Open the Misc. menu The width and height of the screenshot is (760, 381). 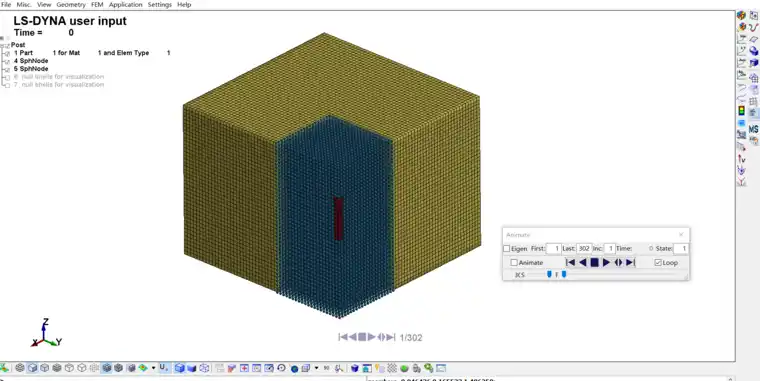(x=24, y=4)
